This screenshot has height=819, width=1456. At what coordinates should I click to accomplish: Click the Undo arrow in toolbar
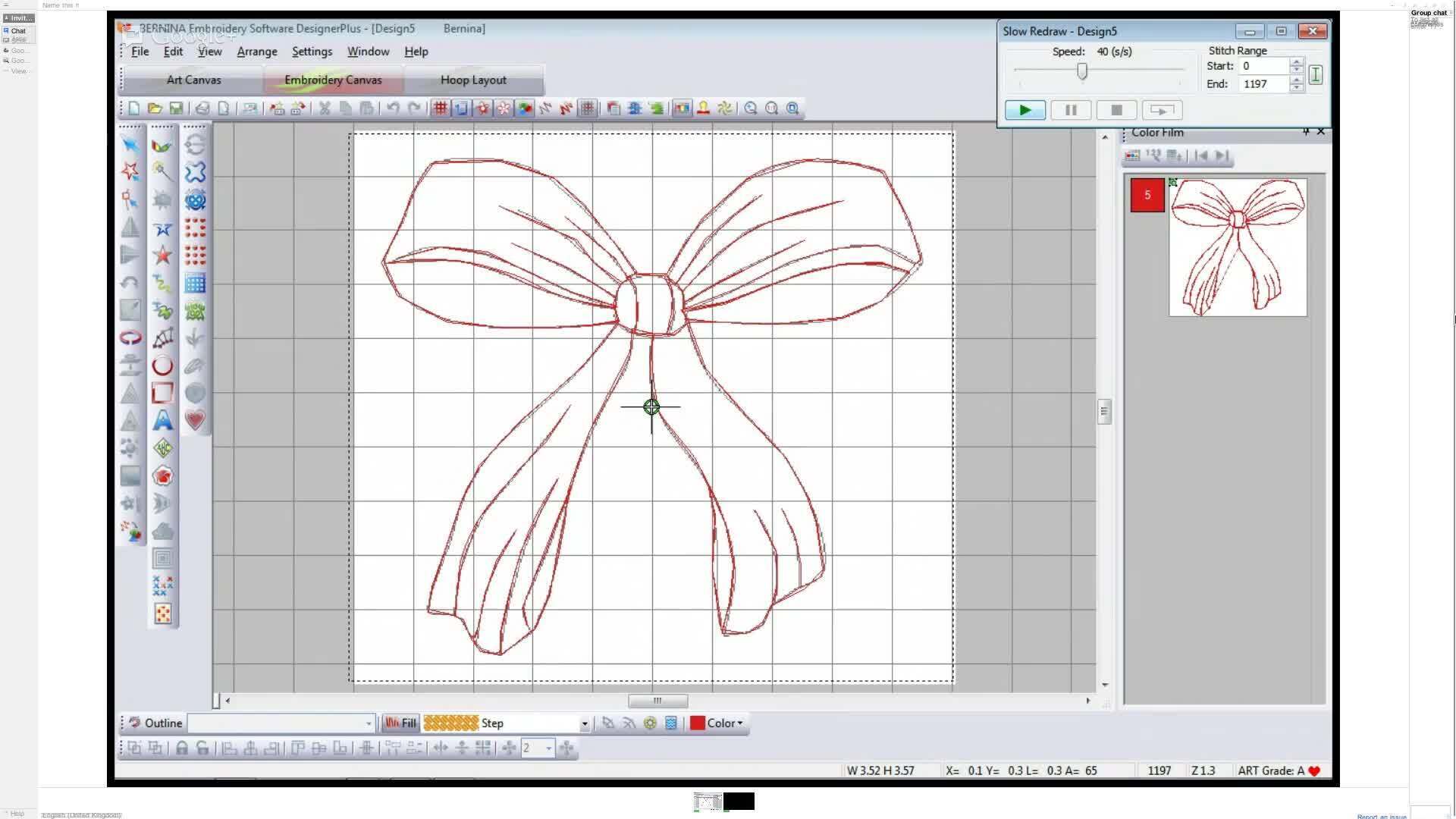[393, 108]
